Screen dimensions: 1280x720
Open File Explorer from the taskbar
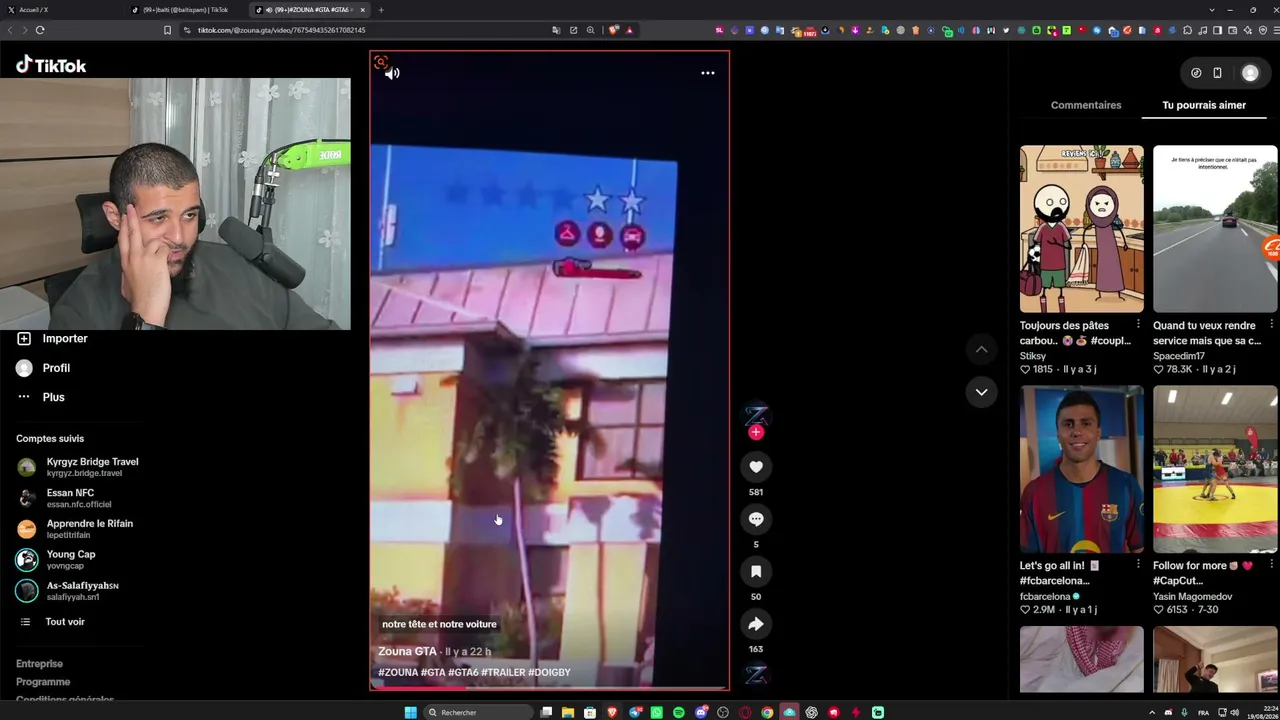[x=568, y=712]
